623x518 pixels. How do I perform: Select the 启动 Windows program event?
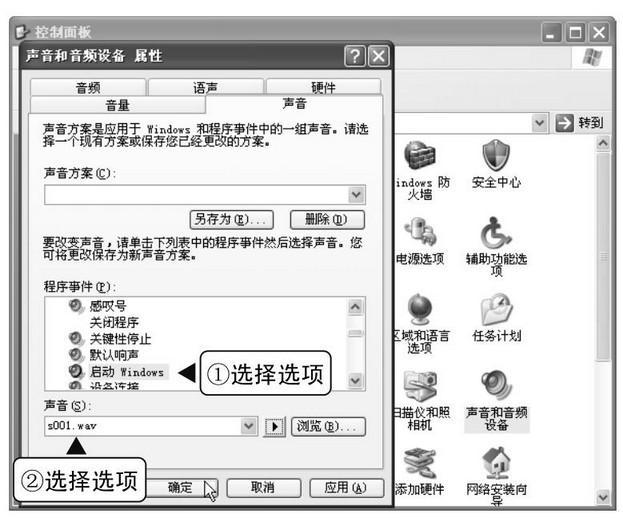click(127, 371)
